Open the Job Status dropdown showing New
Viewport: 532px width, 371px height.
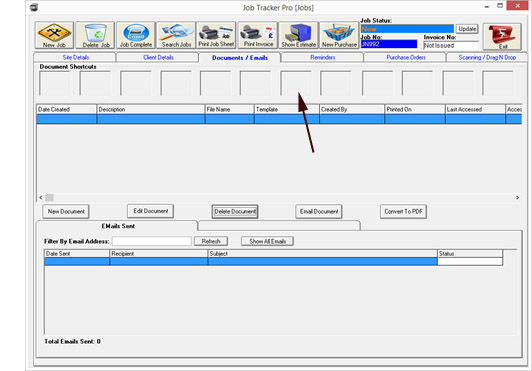pos(407,29)
